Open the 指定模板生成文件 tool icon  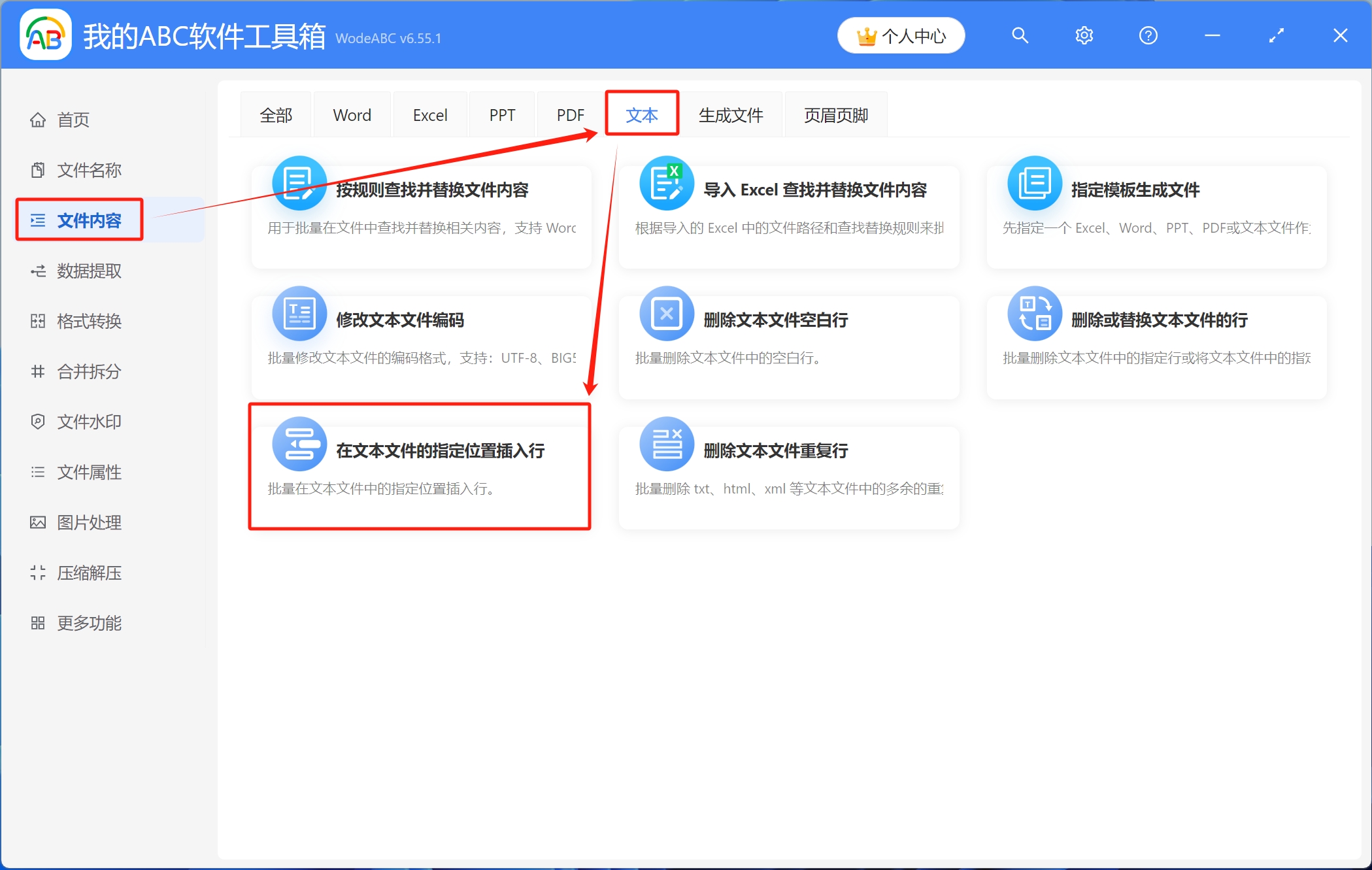(1035, 184)
